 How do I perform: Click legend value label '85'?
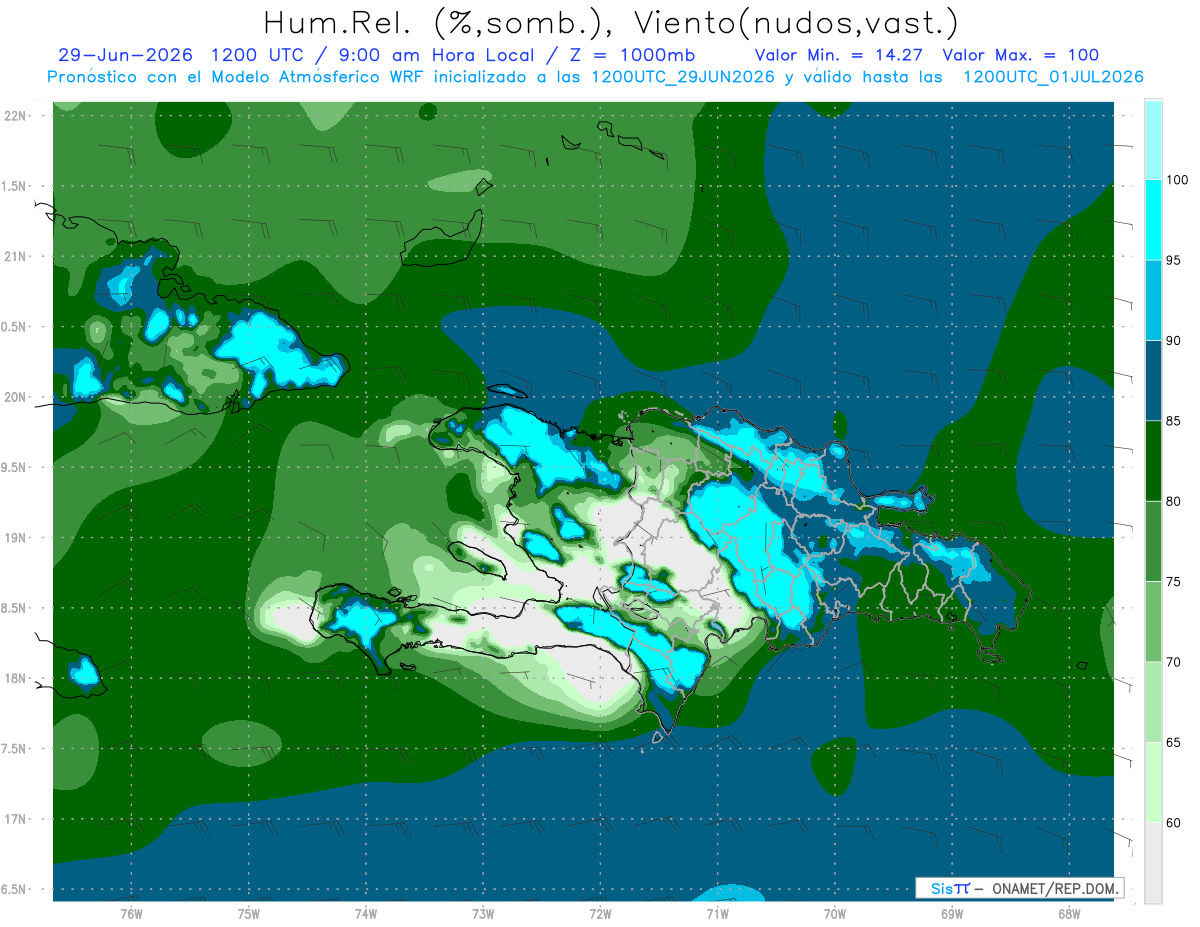(1175, 421)
